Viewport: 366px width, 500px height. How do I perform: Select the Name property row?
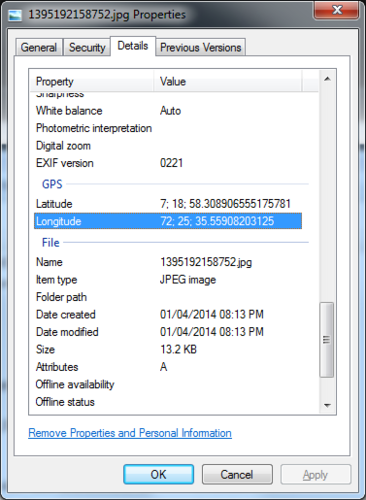tap(168, 262)
